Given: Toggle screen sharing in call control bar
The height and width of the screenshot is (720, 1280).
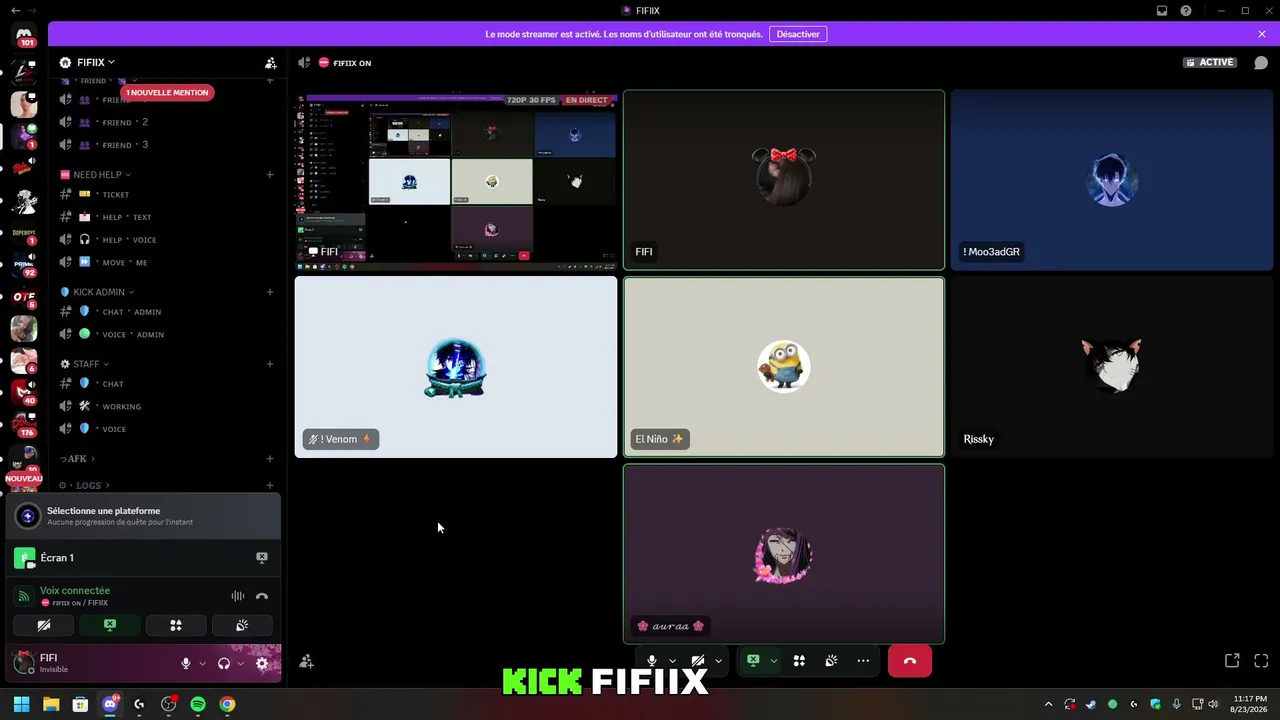Looking at the screenshot, I should click(x=753, y=661).
